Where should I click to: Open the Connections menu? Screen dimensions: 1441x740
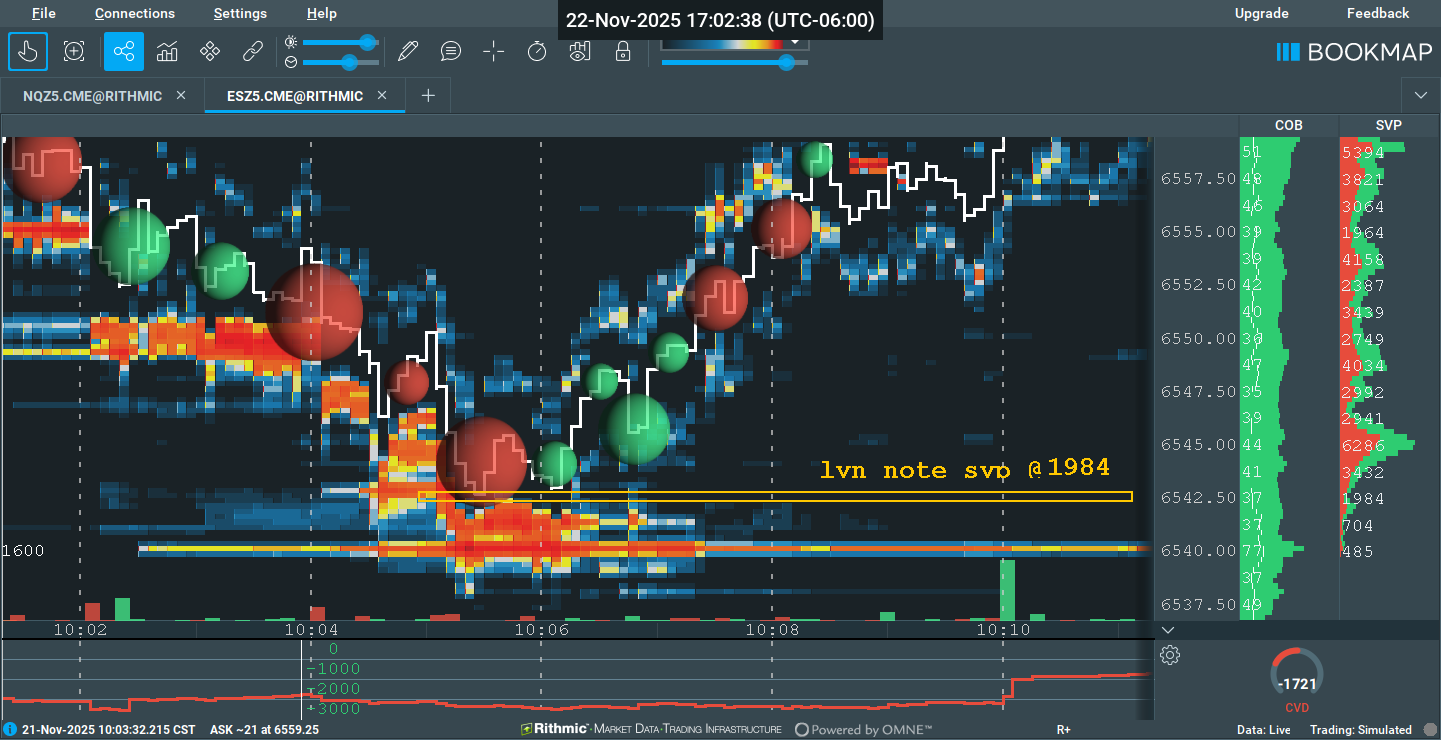click(135, 13)
